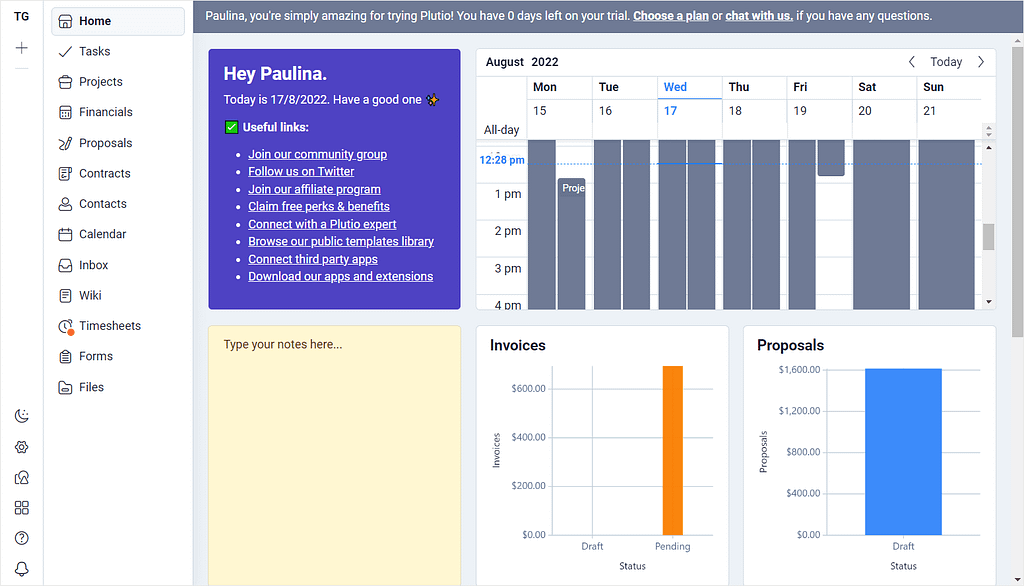
Task: Click the Files folder icon
Action: coord(65,387)
